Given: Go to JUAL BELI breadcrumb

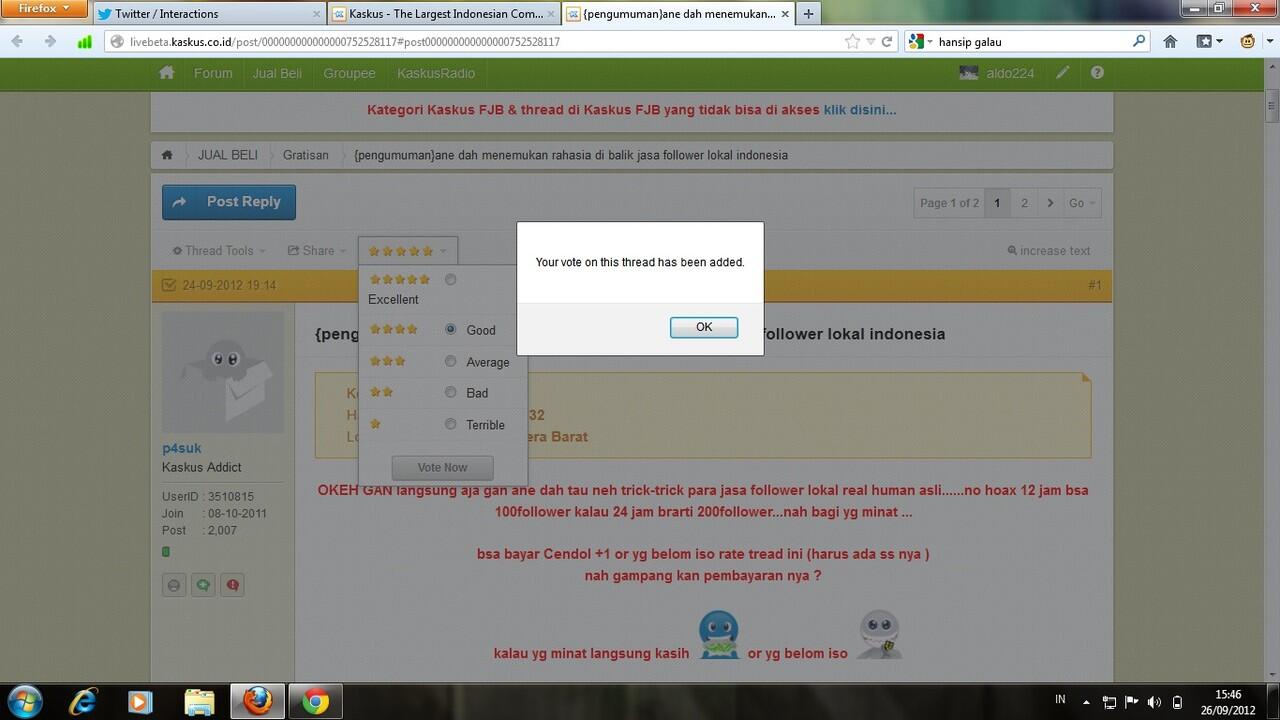Looking at the screenshot, I should [x=228, y=155].
